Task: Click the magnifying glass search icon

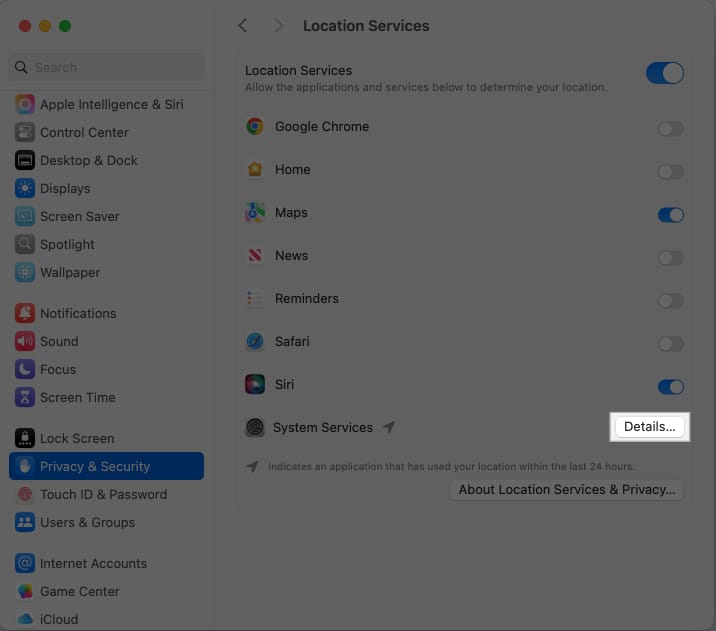Action: coord(21,67)
